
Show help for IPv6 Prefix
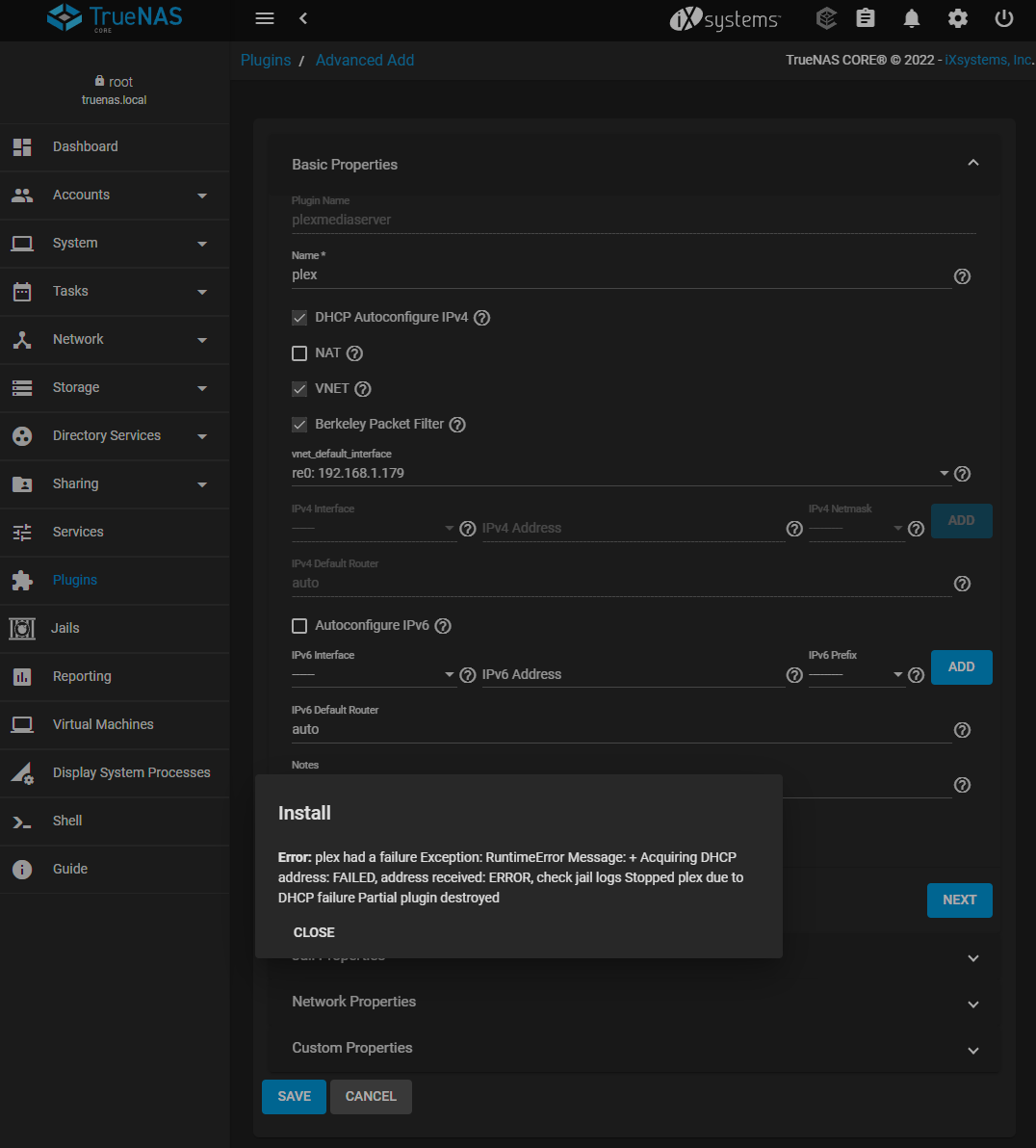click(916, 675)
